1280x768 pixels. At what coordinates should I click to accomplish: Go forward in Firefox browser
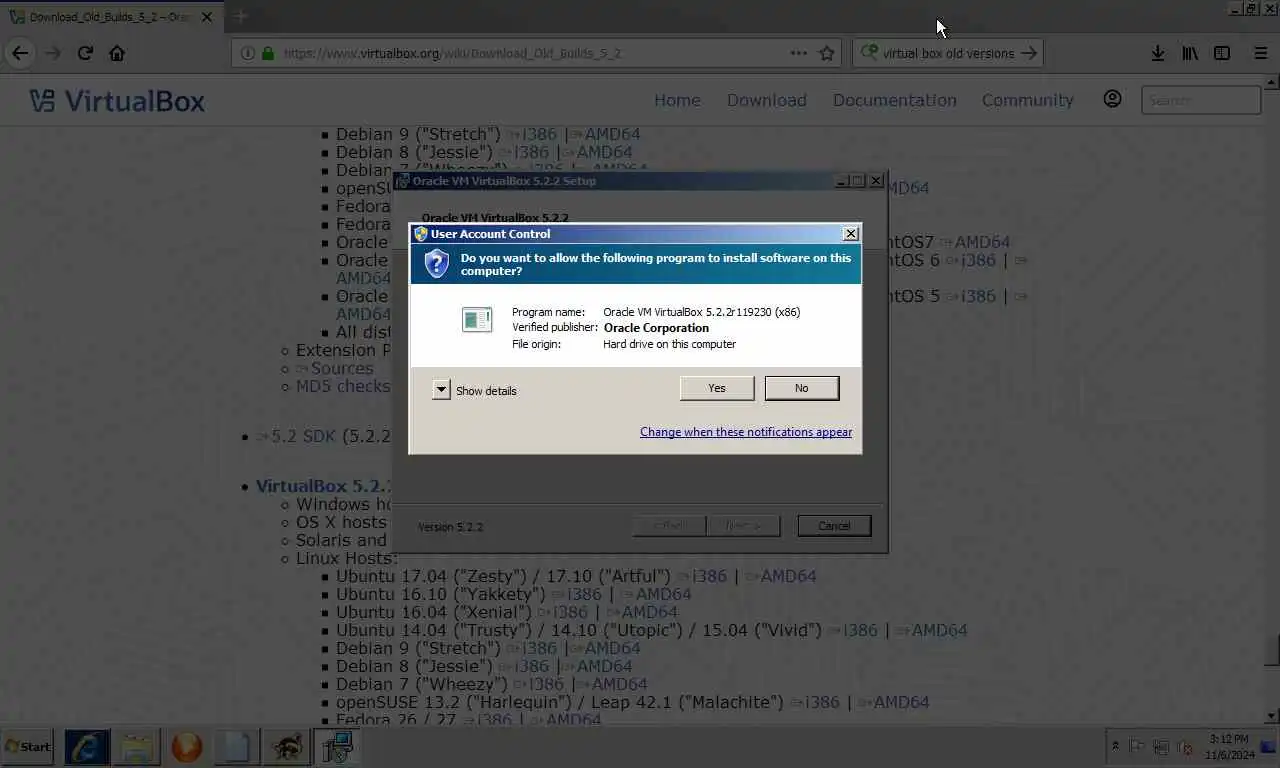pos(53,53)
